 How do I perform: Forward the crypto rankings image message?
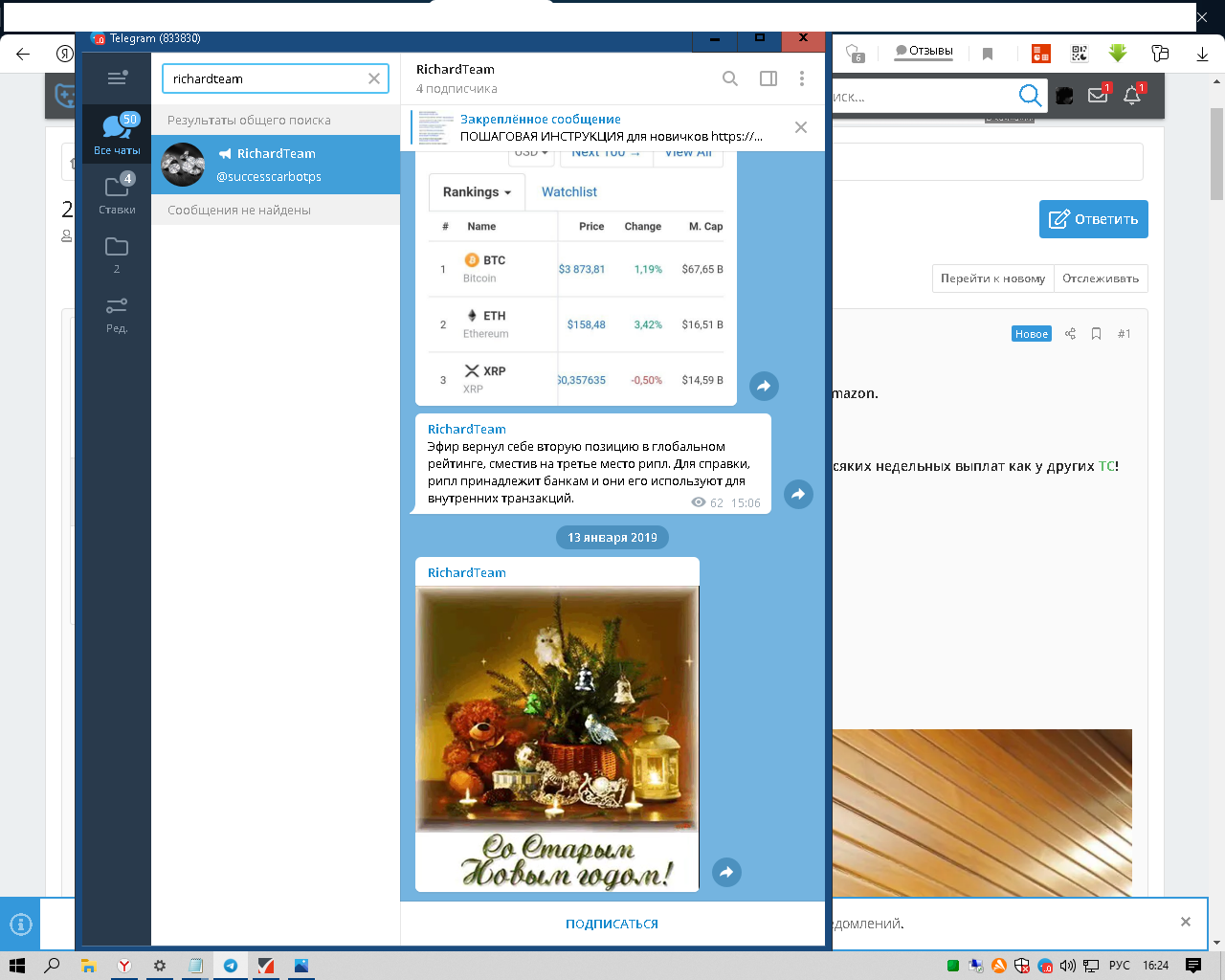pyautogui.click(x=764, y=386)
